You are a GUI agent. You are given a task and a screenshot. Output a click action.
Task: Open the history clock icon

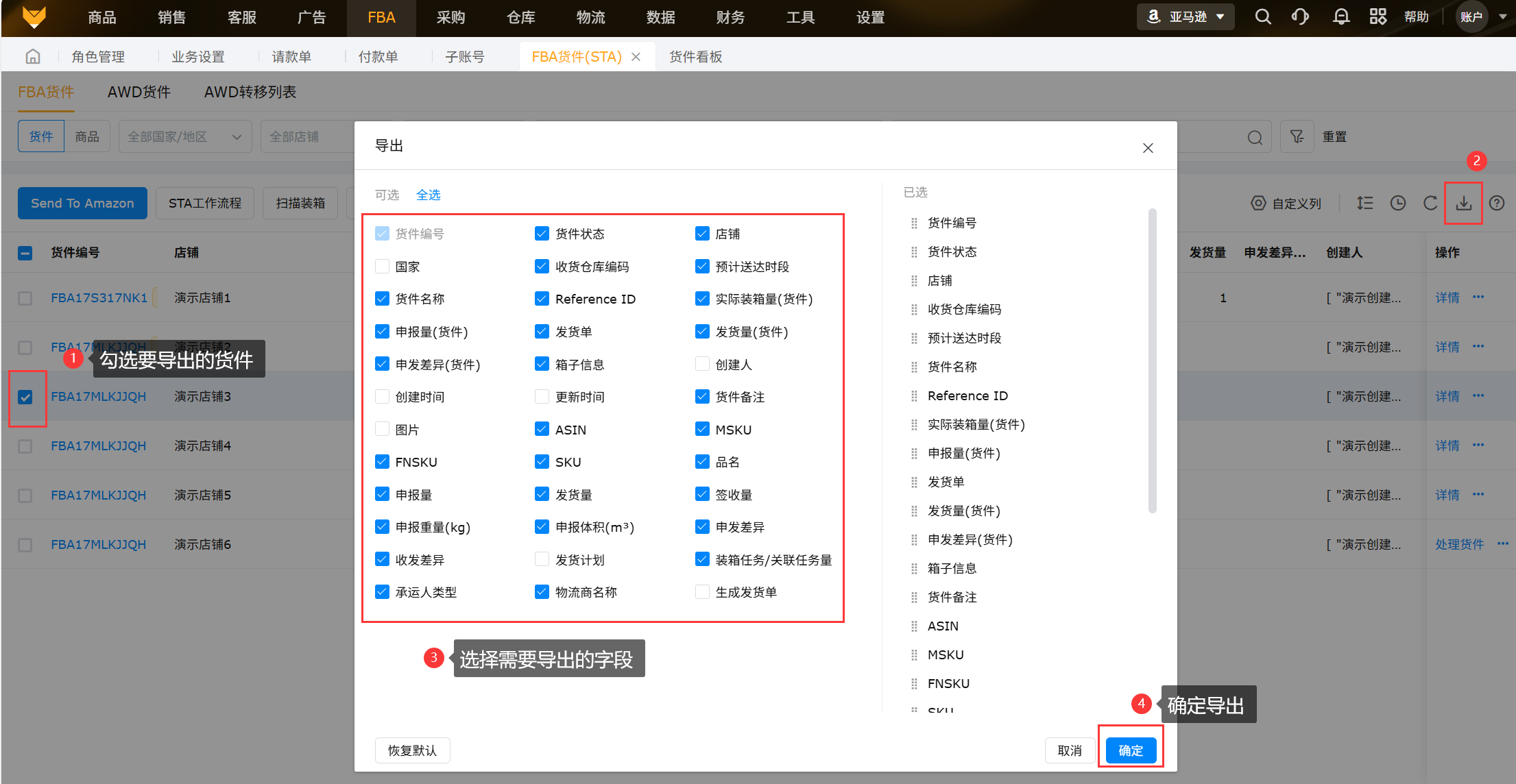tap(1397, 203)
